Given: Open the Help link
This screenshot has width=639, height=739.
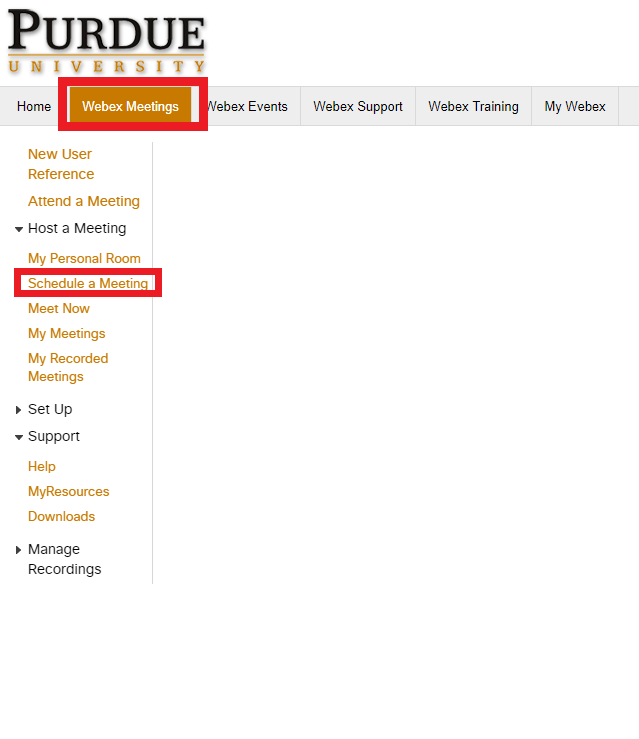Looking at the screenshot, I should click(x=42, y=466).
